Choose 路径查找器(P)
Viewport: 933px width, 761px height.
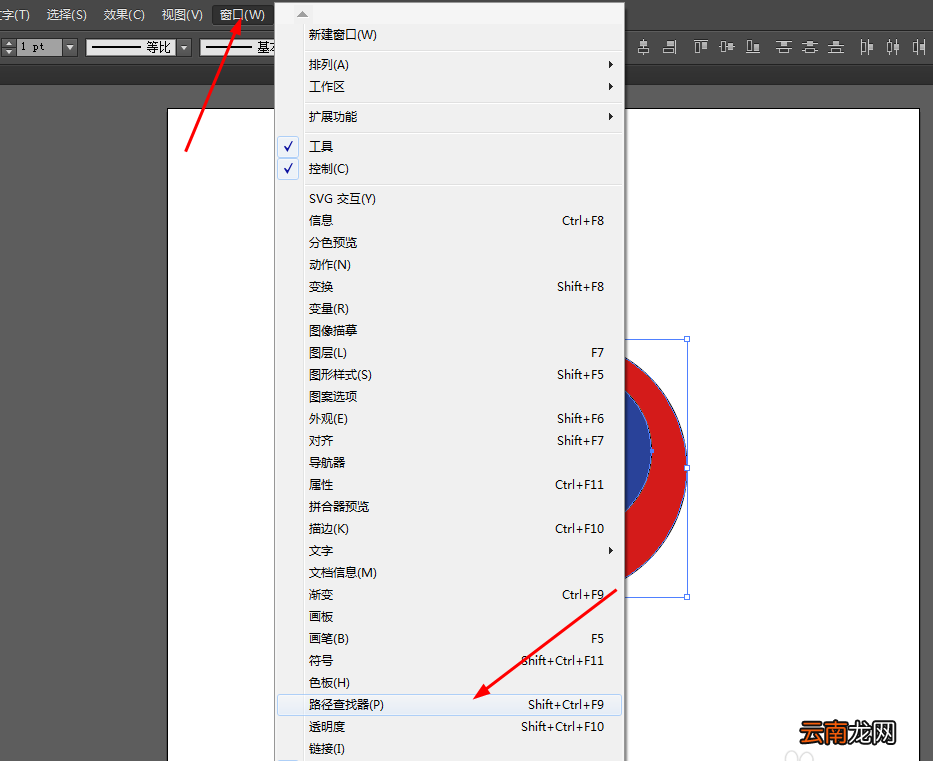coord(449,704)
